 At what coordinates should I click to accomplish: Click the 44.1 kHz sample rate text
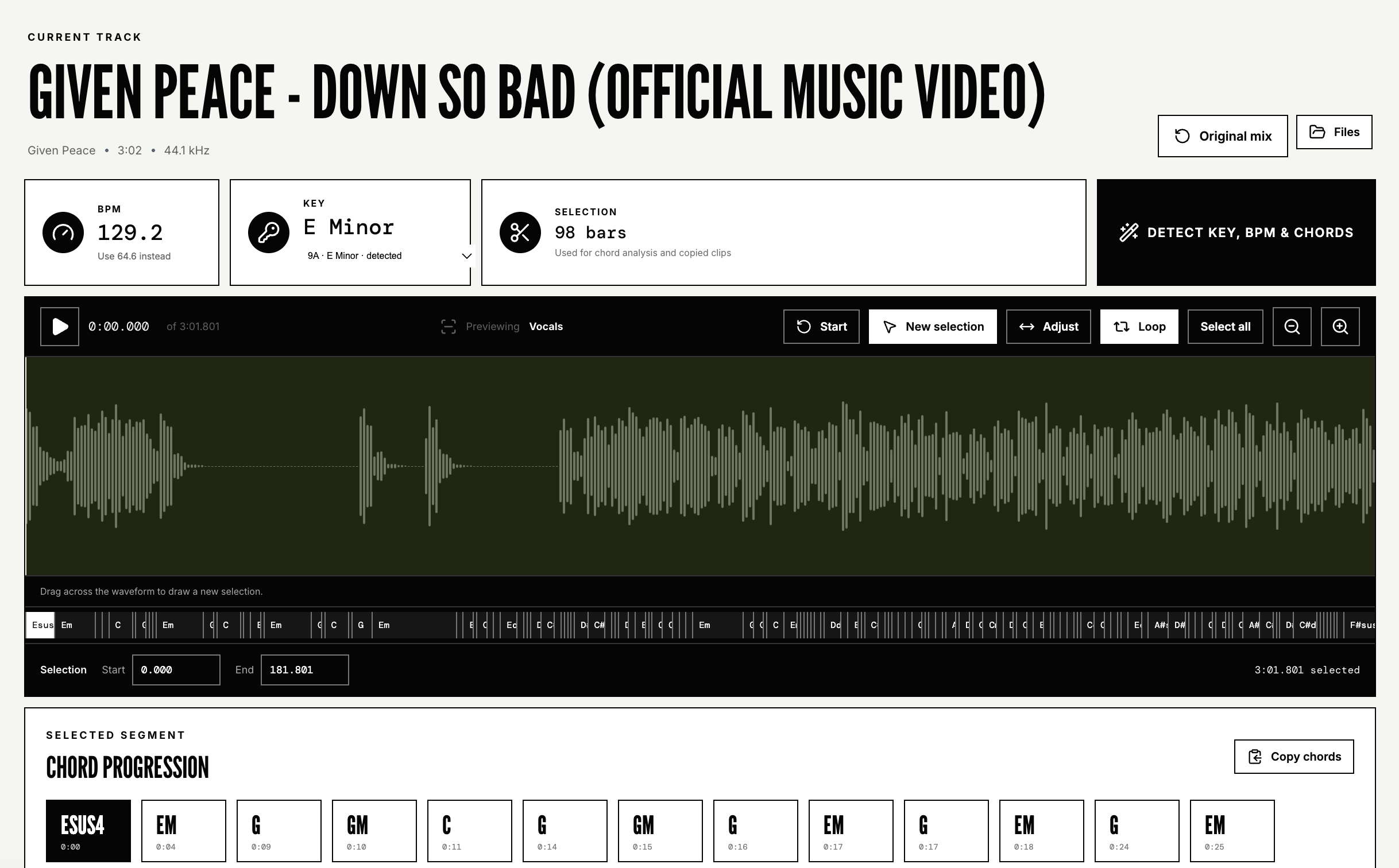pos(187,150)
